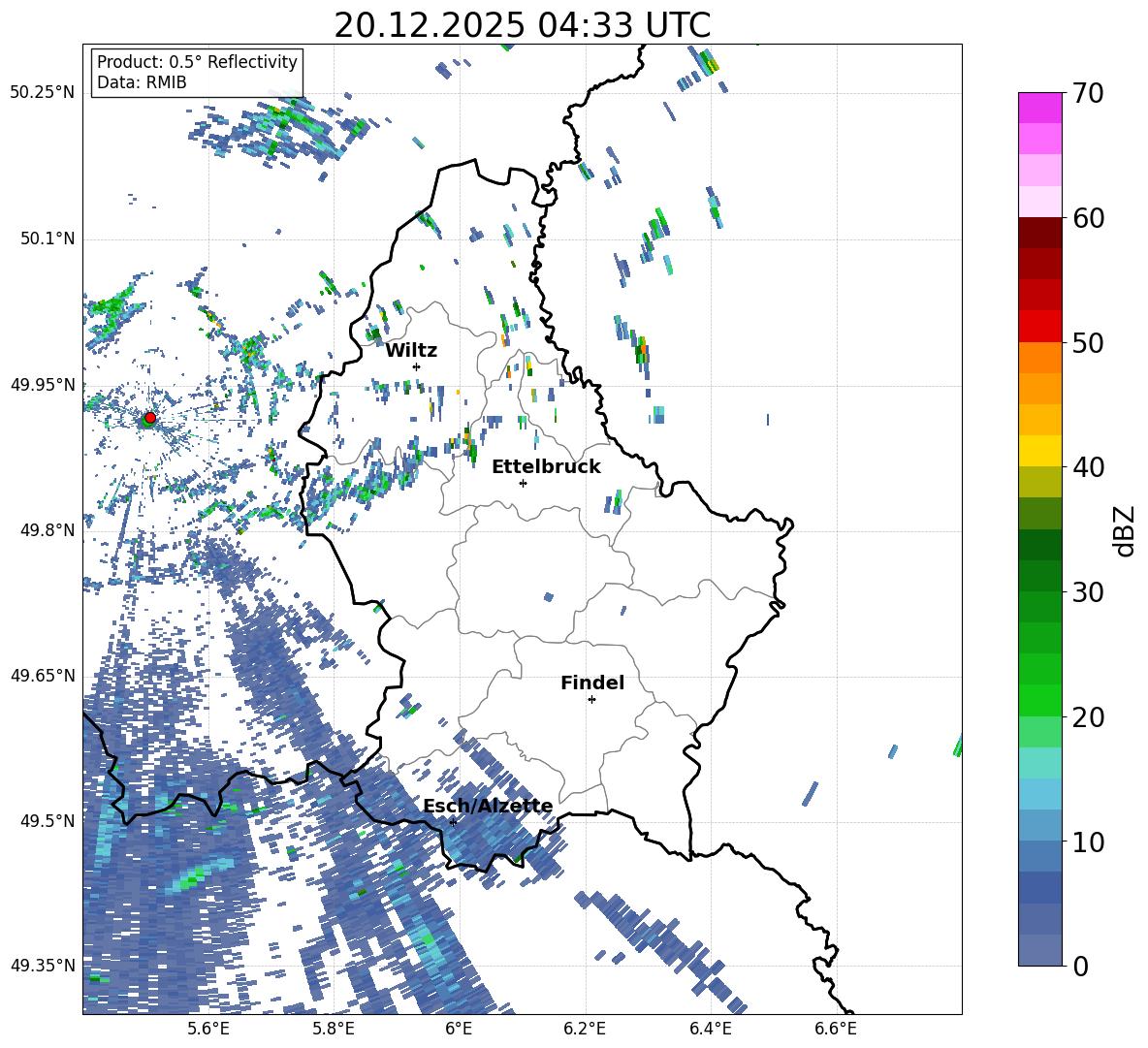Click the 6.6°E longitude label

pos(836,1029)
